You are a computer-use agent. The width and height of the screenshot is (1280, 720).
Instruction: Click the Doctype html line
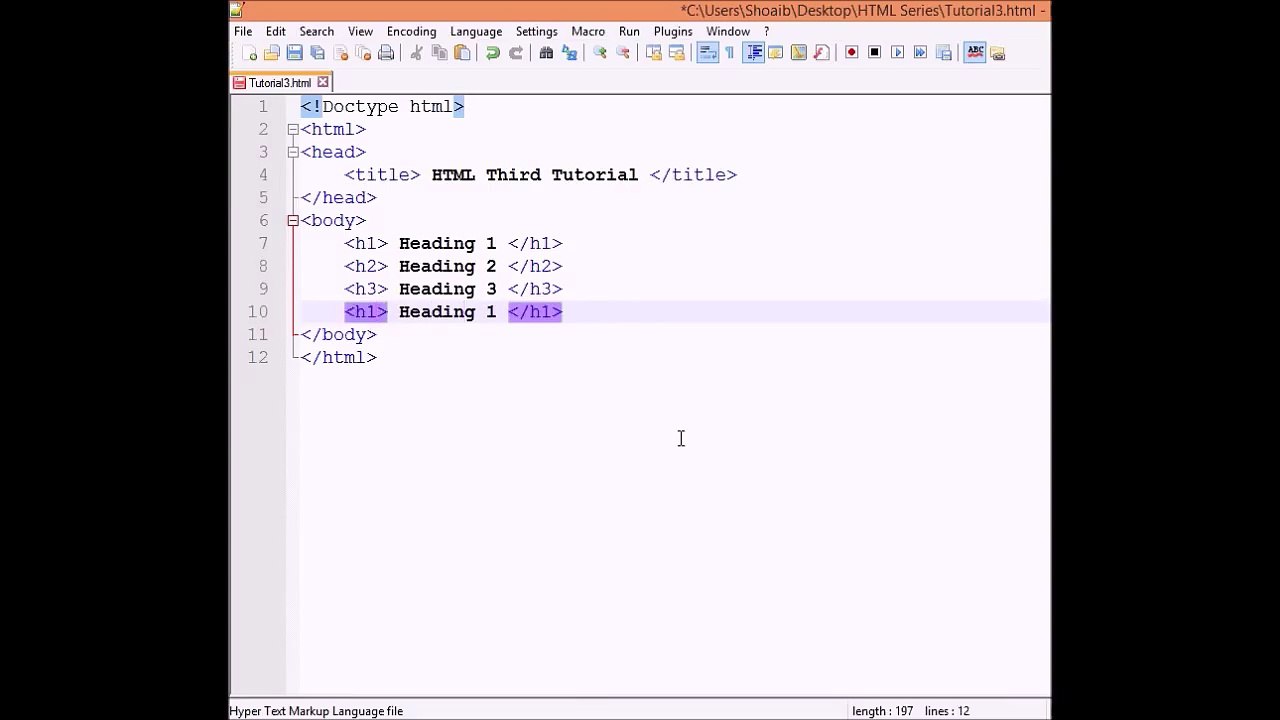(382, 106)
